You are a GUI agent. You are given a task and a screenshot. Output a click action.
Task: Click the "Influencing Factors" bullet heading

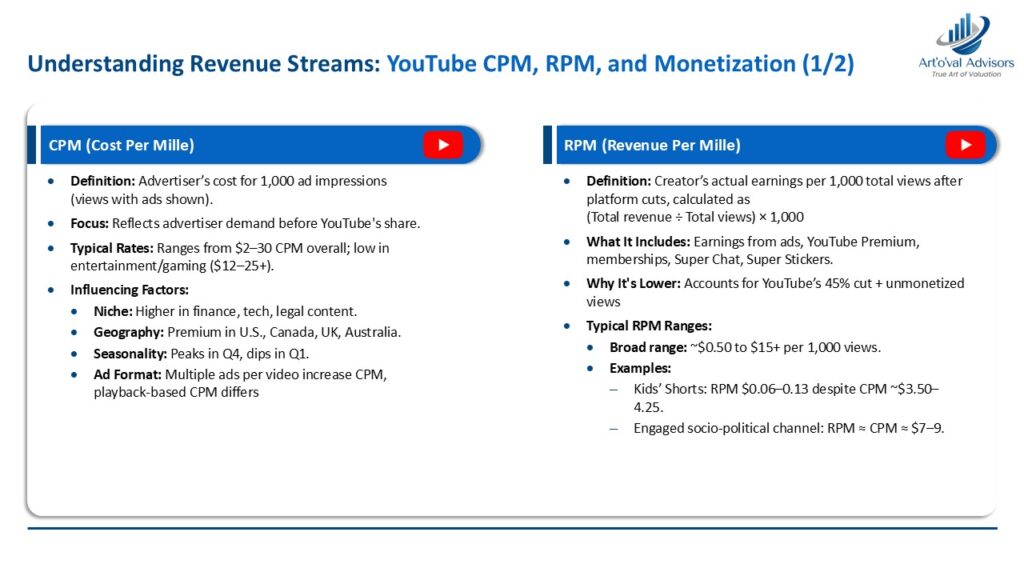[129, 290]
